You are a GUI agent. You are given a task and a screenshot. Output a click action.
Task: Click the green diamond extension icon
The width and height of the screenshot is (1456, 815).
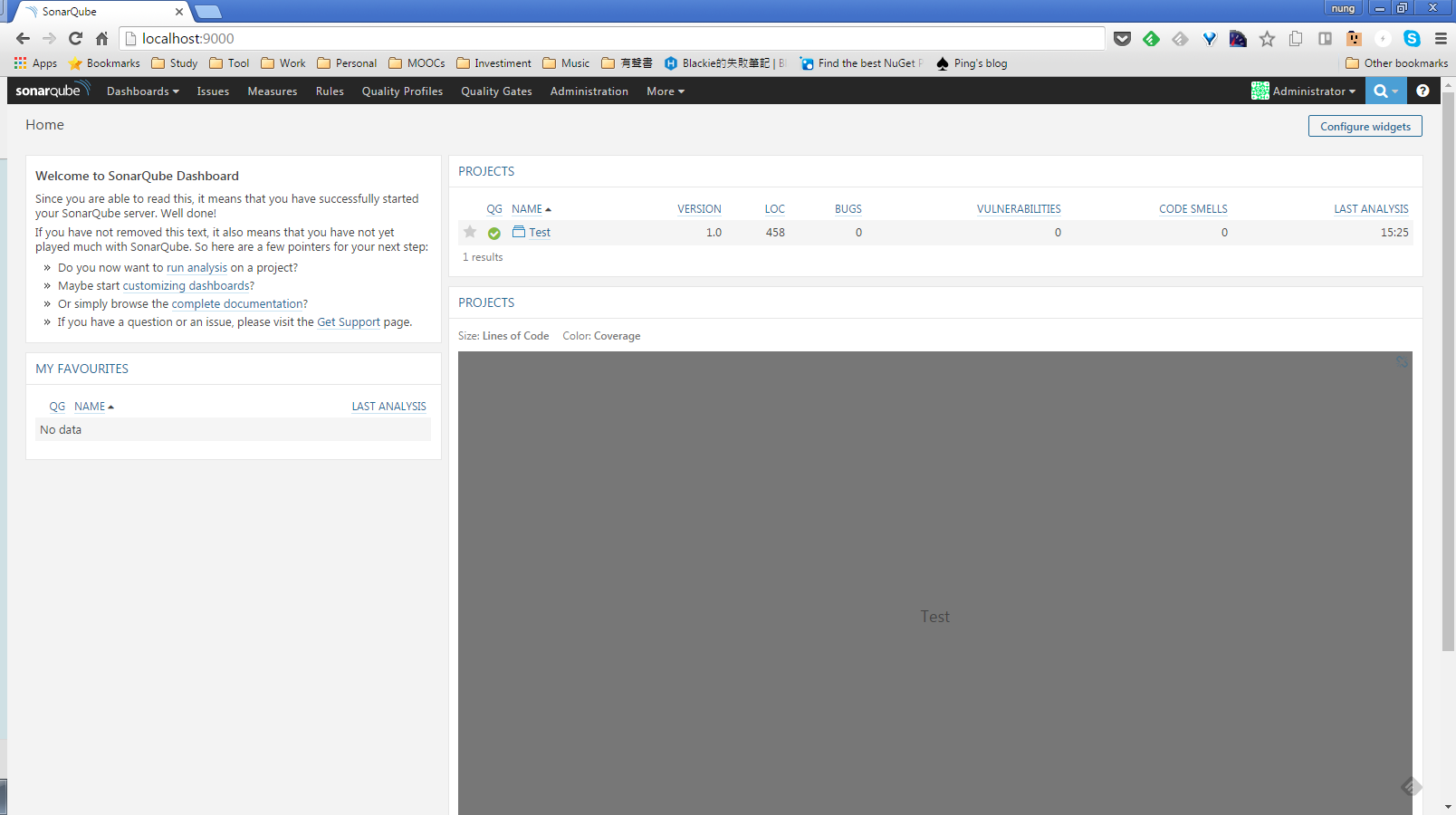pyautogui.click(x=1151, y=38)
